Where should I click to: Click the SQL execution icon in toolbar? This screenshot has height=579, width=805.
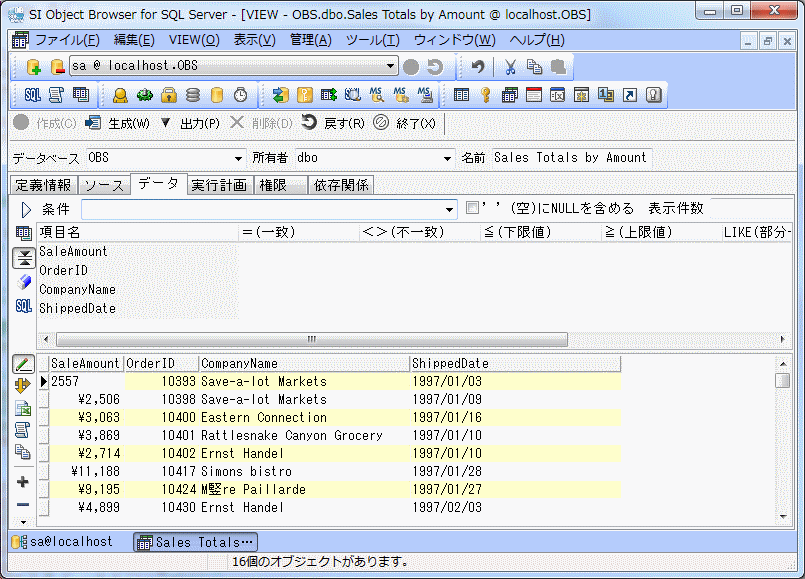32,95
